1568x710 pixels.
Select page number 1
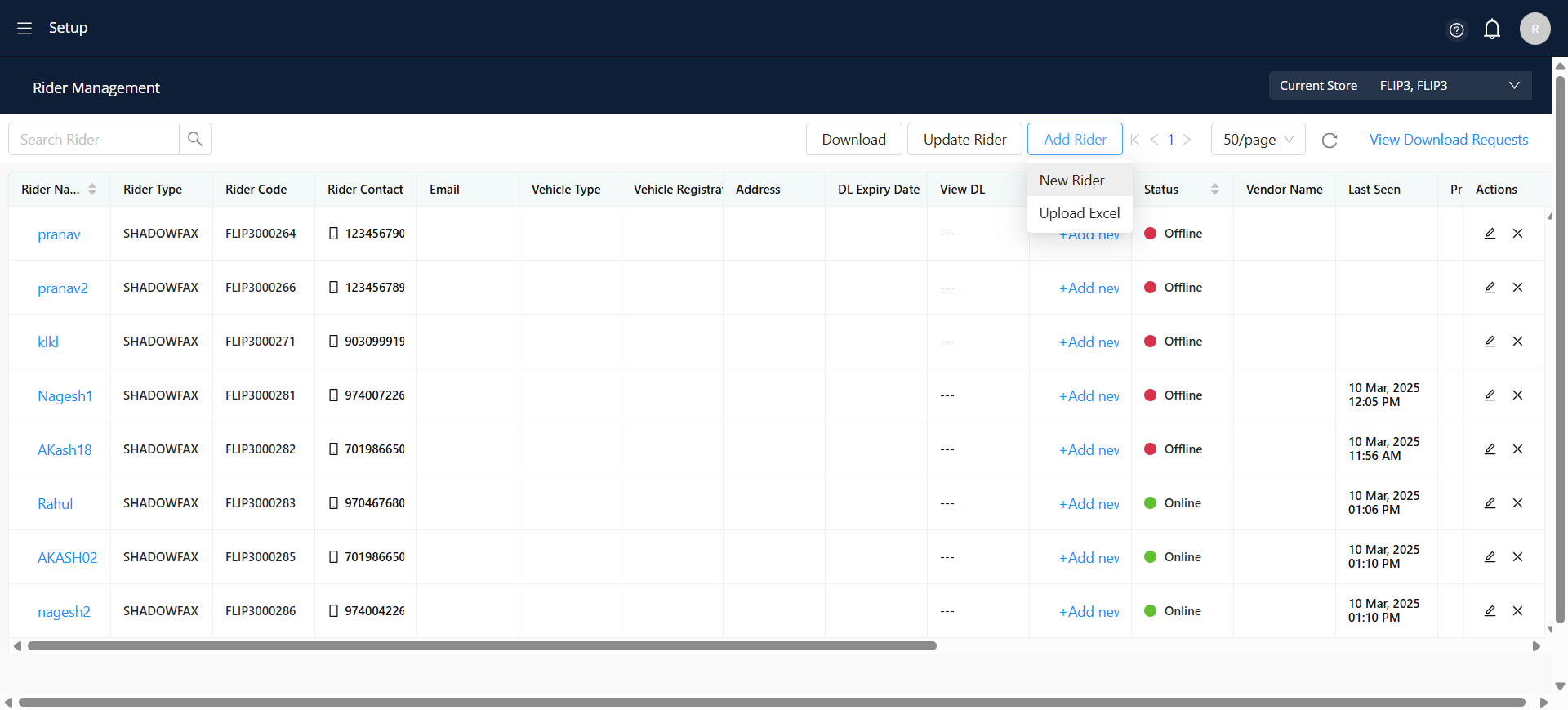pyautogui.click(x=1170, y=140)
